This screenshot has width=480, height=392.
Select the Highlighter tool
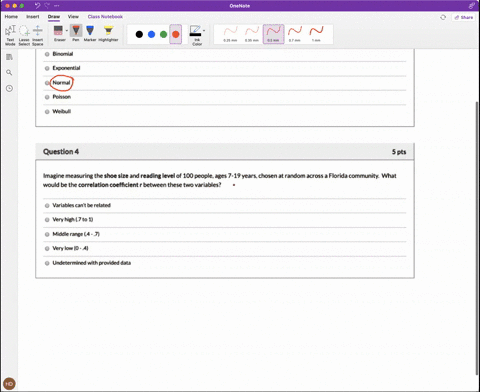pyautogui.click(x=108, y=33)
